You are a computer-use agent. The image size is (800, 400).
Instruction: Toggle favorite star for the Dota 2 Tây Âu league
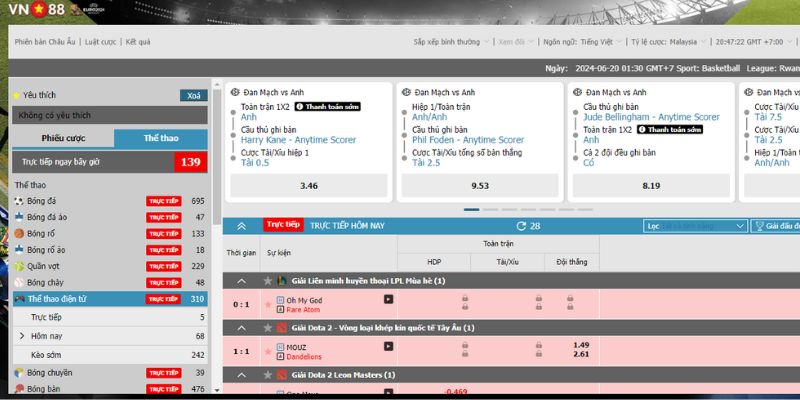click(x=267, y=328)
